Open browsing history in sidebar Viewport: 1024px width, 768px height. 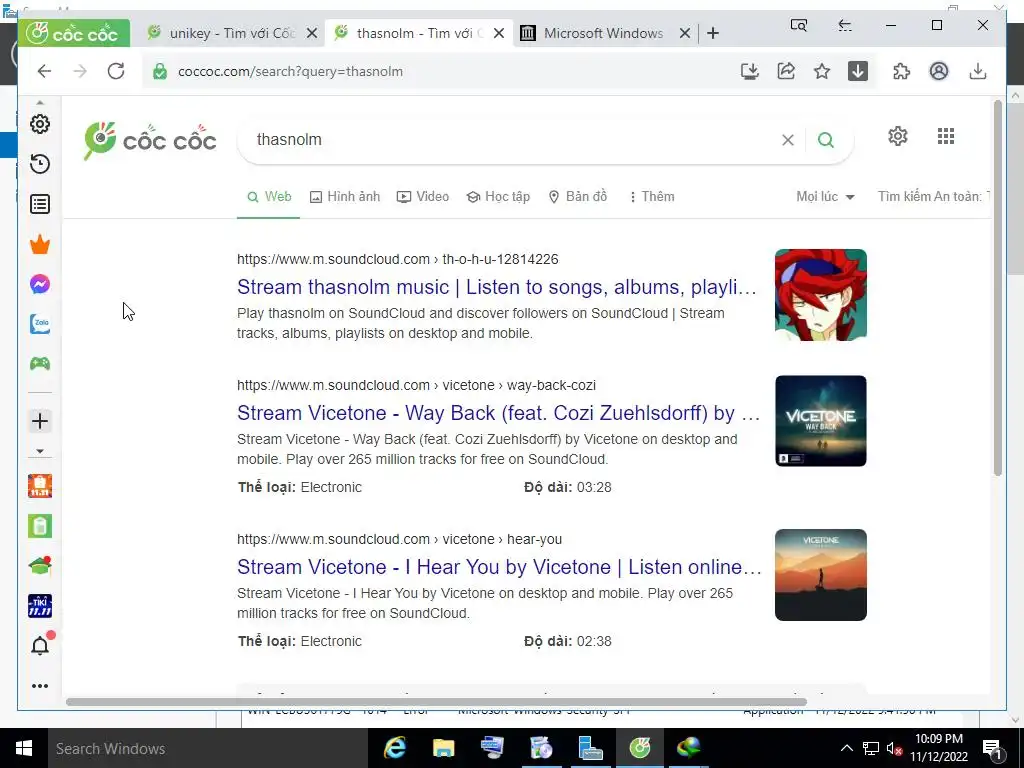point(40,164)
